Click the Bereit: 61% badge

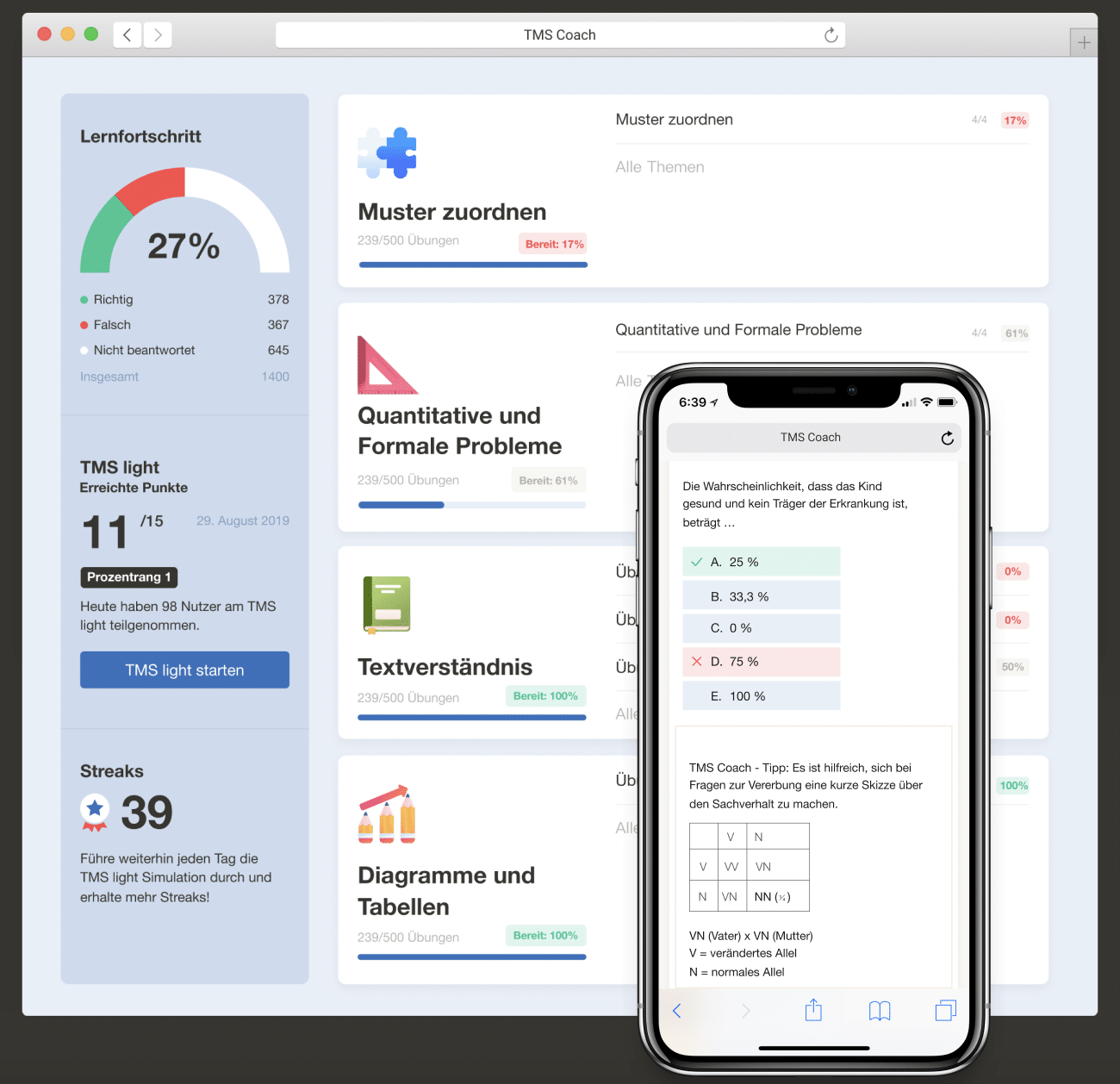pos(548,481)
